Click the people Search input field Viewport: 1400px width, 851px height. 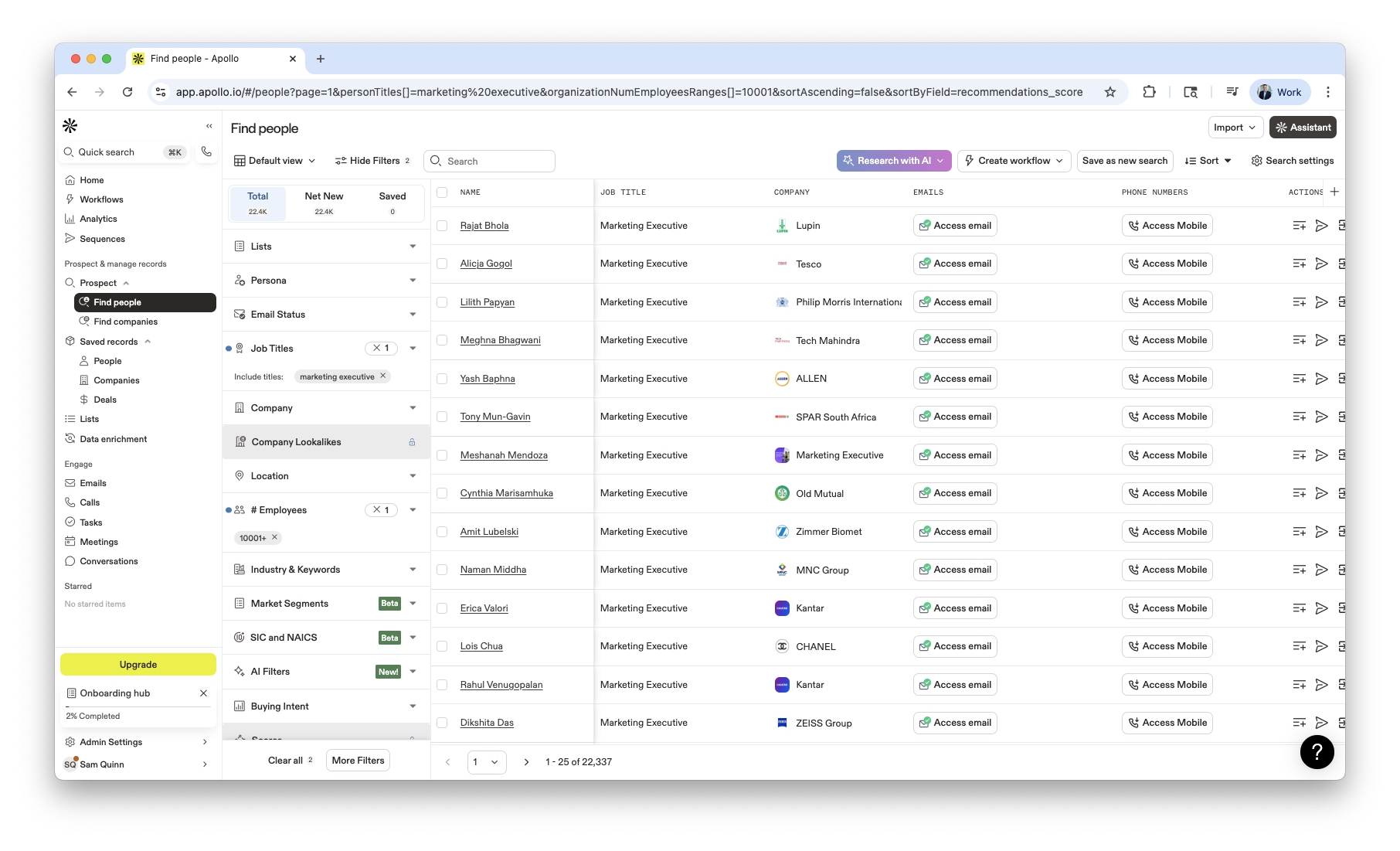click(490, 161)
